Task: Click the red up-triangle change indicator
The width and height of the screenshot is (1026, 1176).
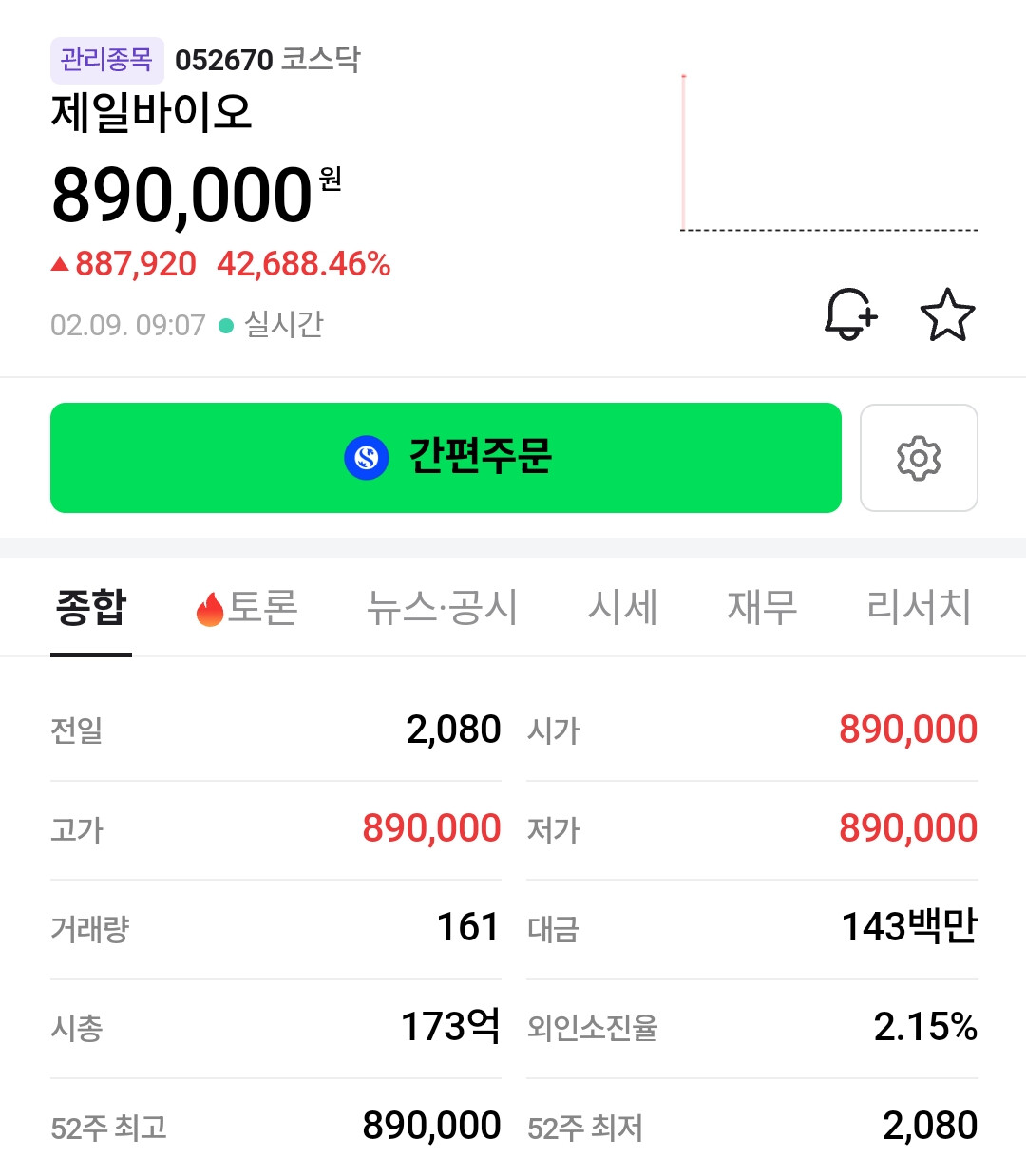Action: [x=60, y=264]
